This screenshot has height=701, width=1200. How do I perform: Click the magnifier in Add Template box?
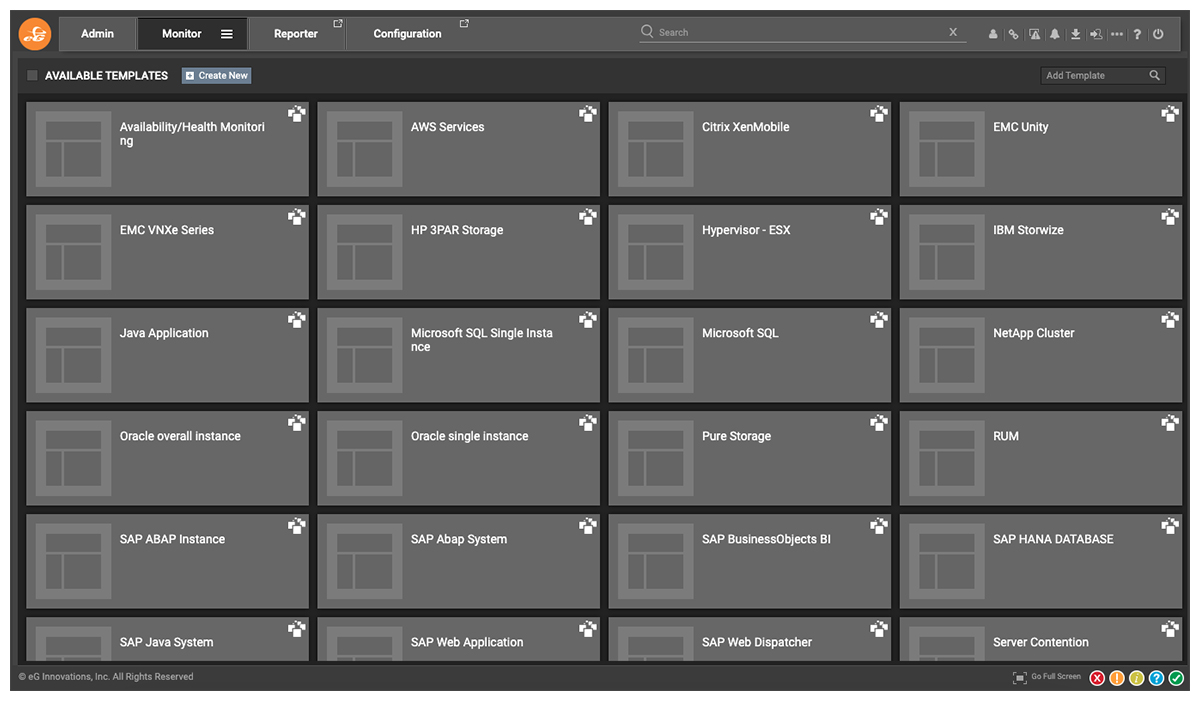point(1154,75)
